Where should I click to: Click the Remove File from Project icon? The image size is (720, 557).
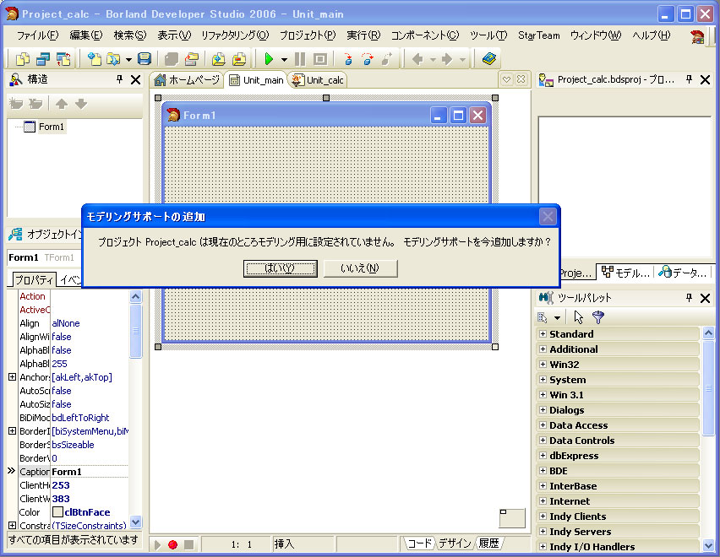(x=239, y=59)
